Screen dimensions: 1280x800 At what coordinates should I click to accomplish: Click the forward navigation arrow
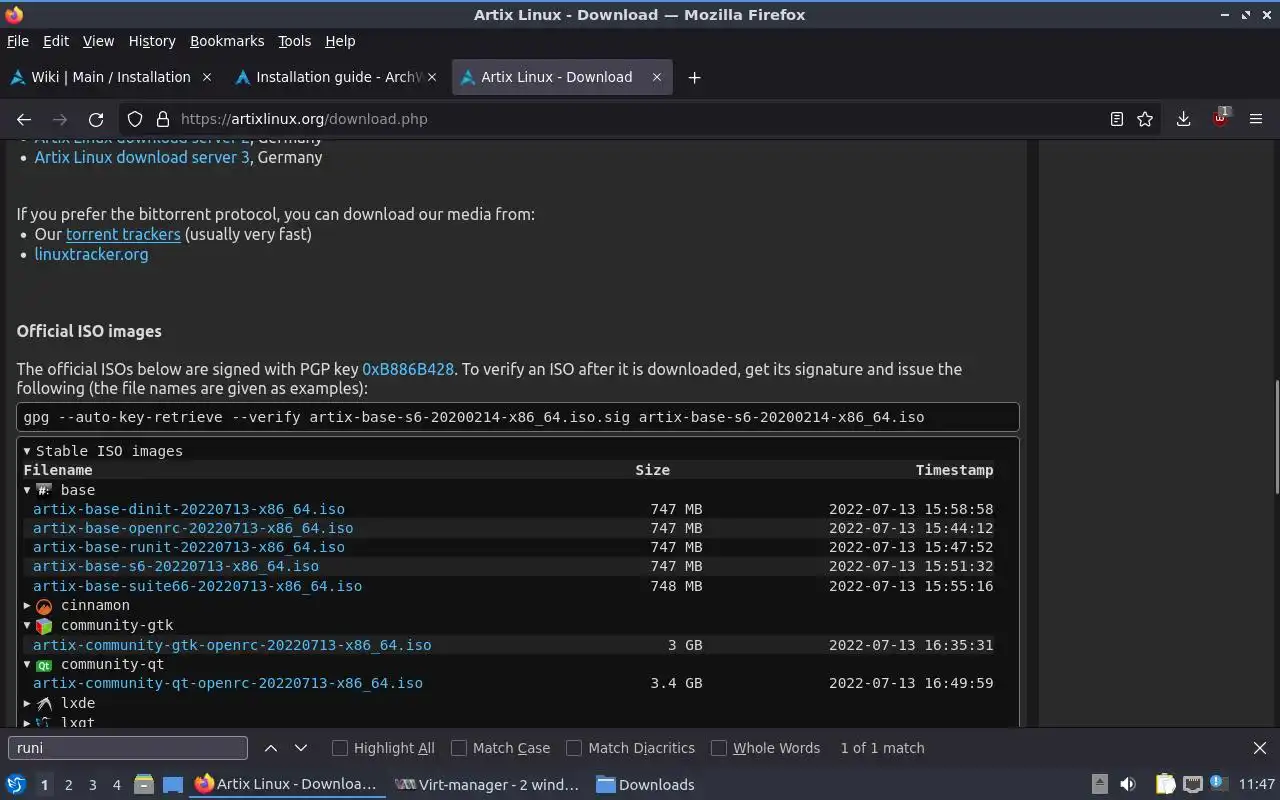point(60,119)
